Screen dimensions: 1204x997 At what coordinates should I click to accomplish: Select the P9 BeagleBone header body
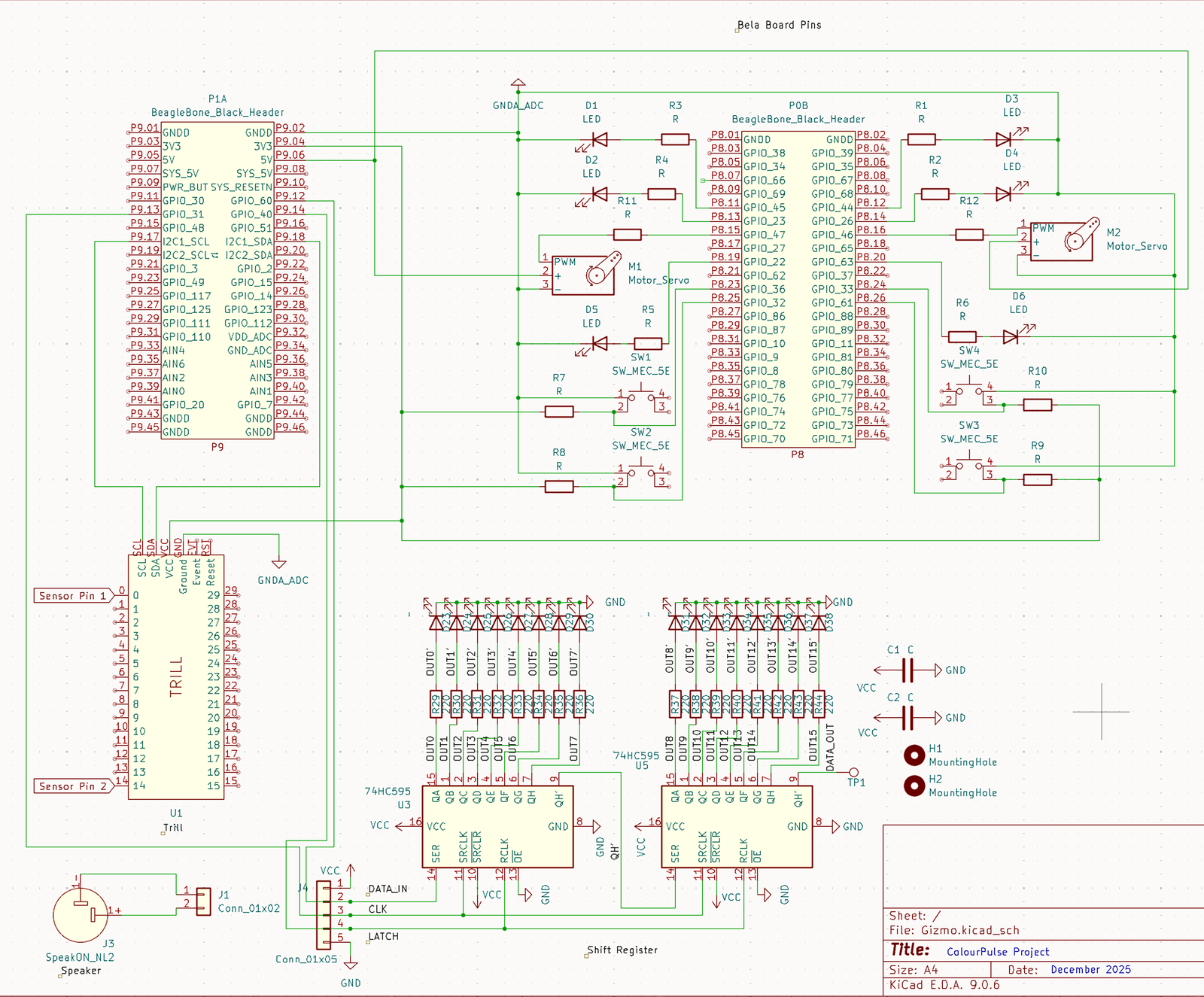(217, 282)
